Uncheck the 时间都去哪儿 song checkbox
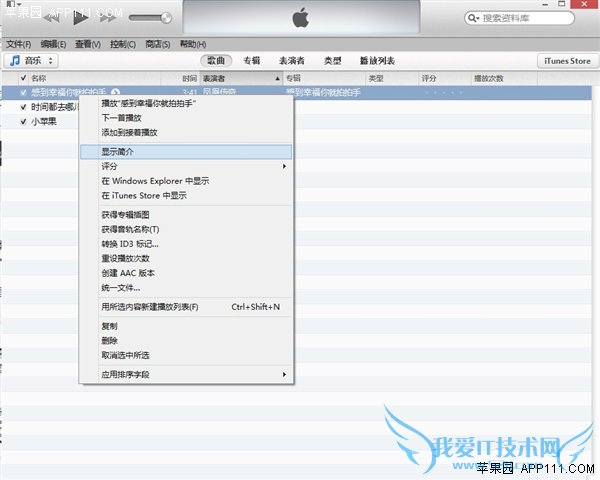 (x=23, y=107)
